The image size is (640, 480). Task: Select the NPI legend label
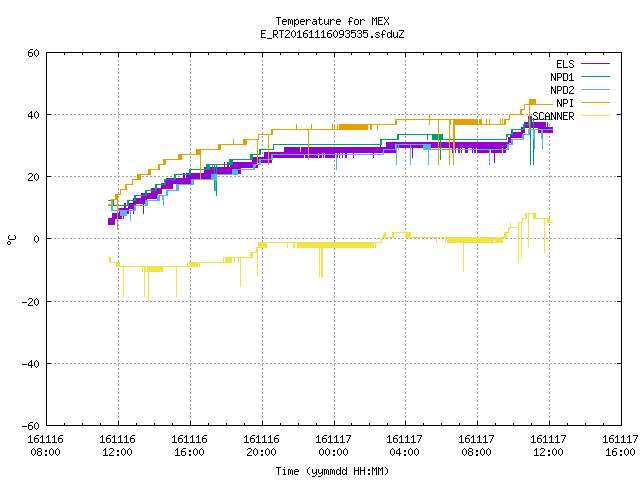[x=565, y=103]
